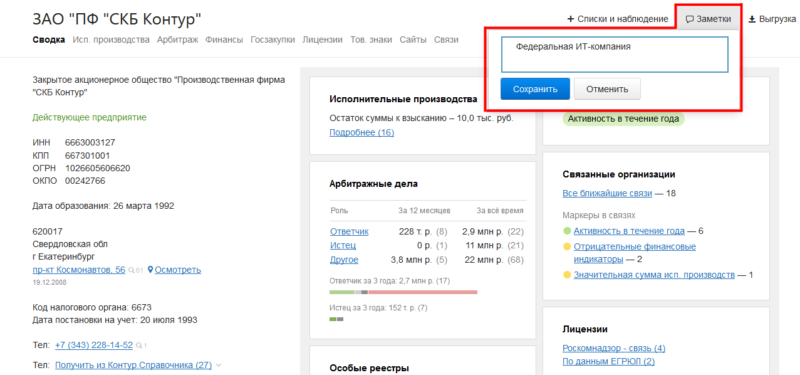Click yellow marker dot for Значительная сумма

click(566, 276)
